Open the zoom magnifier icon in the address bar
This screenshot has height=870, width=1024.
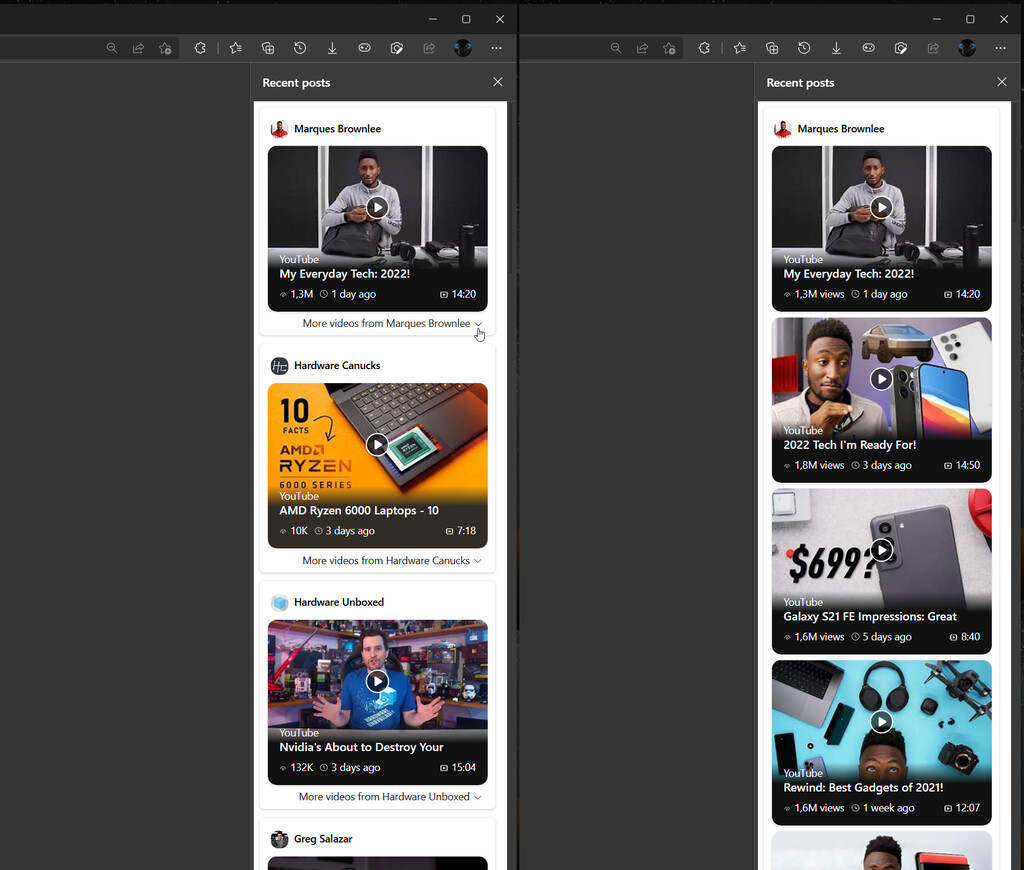(112, 47)
